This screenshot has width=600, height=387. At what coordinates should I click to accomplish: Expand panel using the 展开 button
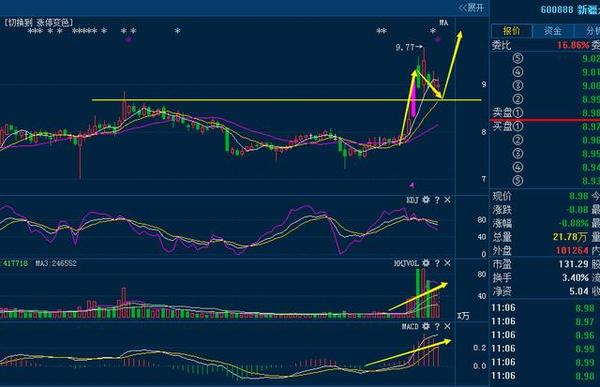click(x=471, y=8)
